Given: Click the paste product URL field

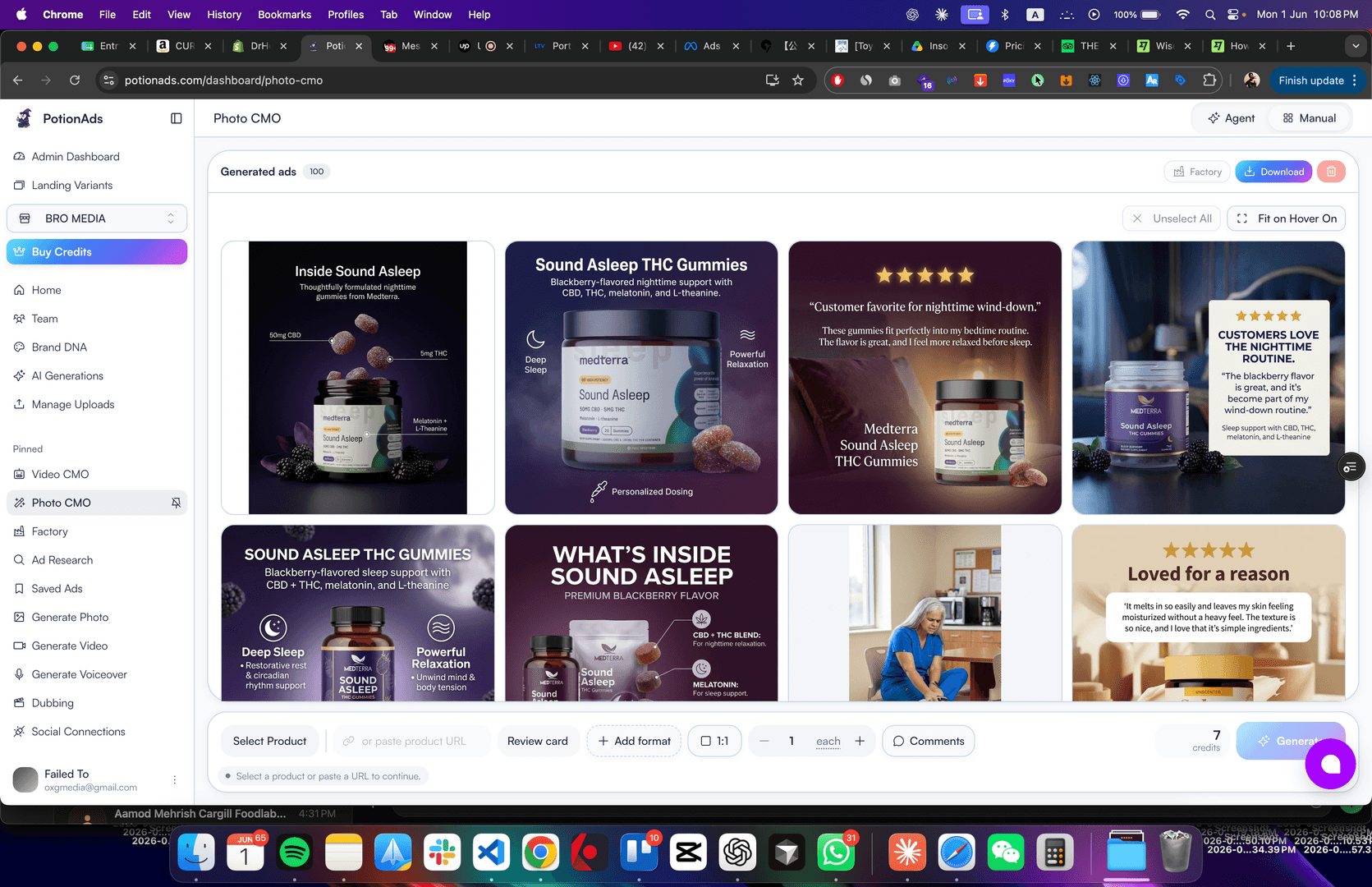Looking at the screenshot, I should point(413,741).
